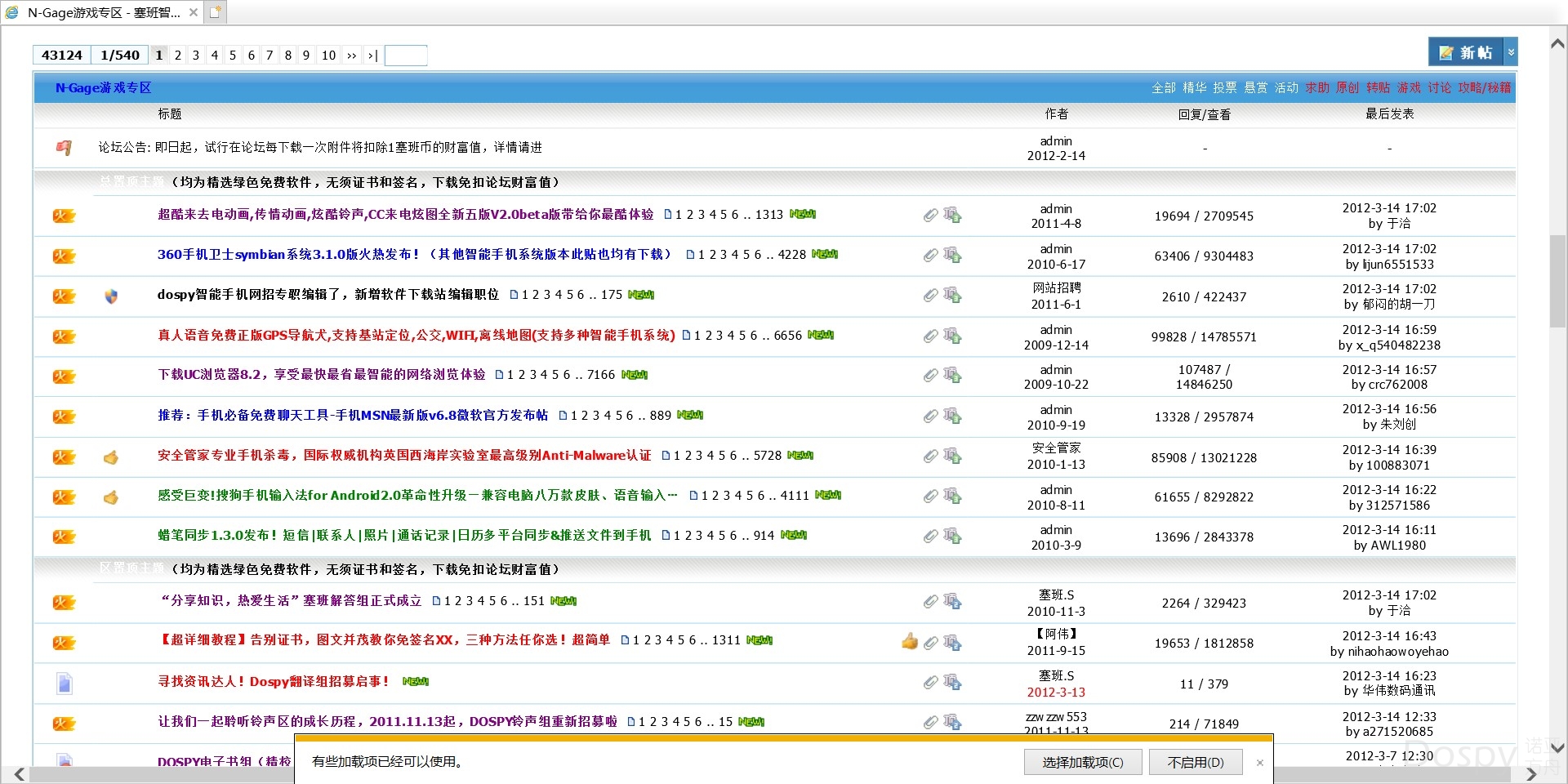This screenshot has height=784, width=1568.
Task: Click the next pages '››' pagination link
Action: (x=352, y=55)
